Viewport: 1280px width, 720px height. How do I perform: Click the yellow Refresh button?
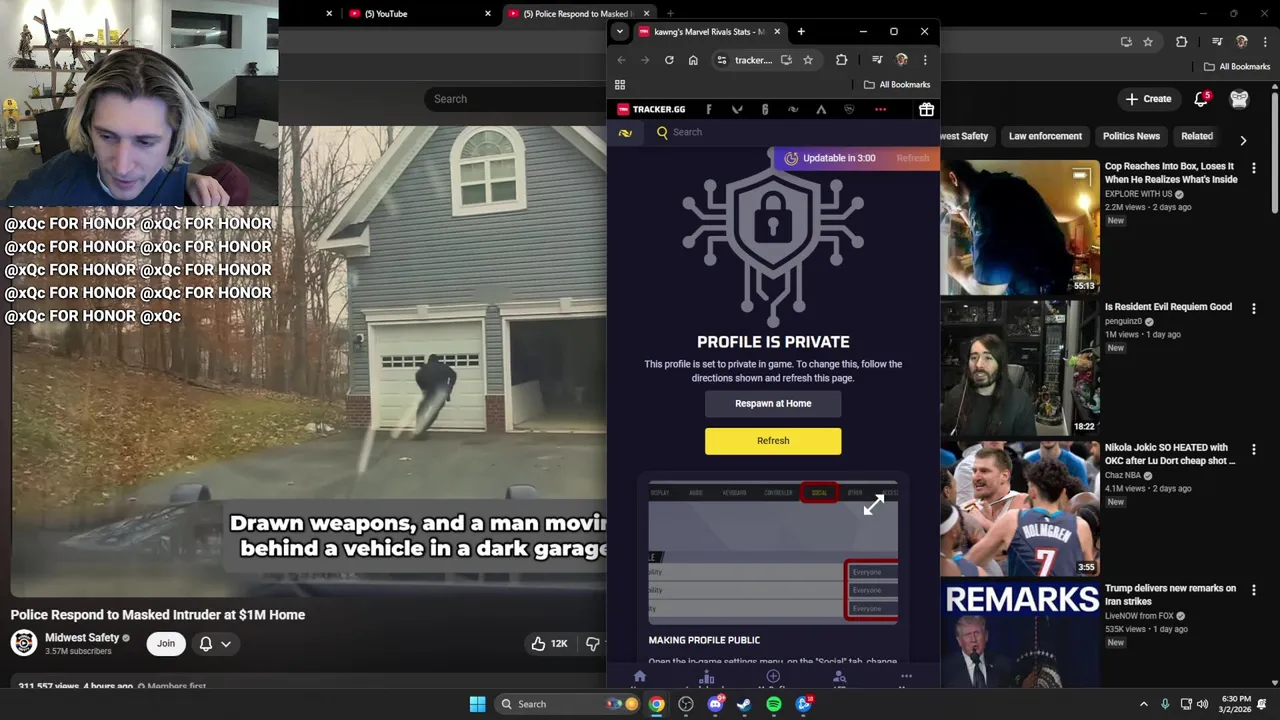[x=773, y=441]
